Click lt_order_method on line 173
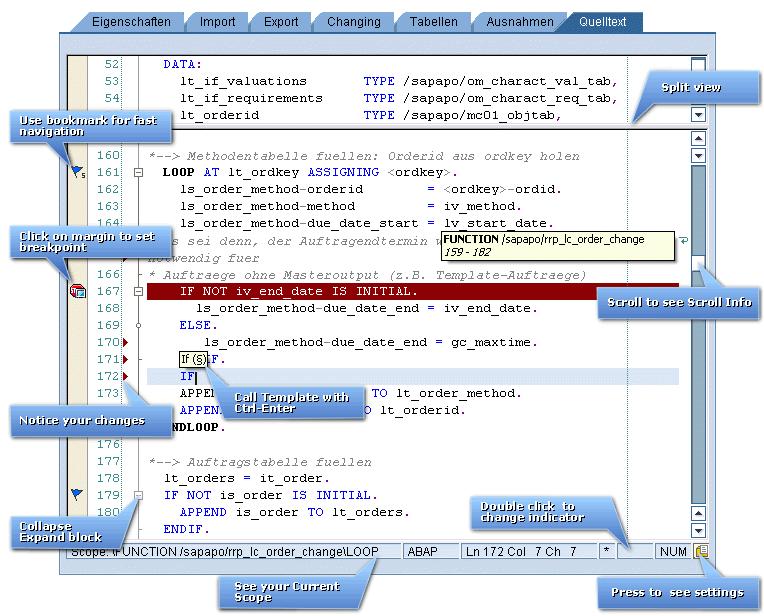The width and height of the screenshot is (764, 616). (458, 393)
